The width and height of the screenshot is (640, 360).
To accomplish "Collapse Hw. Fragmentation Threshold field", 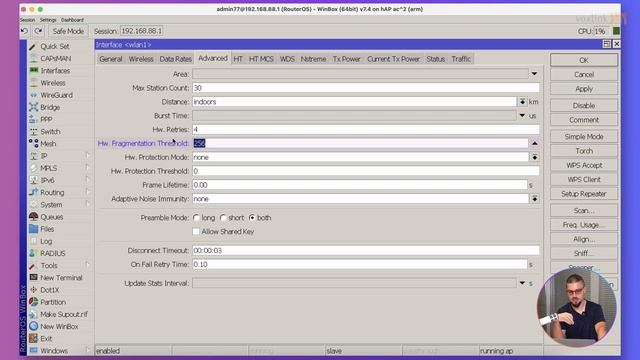I will tap(534, 143).
